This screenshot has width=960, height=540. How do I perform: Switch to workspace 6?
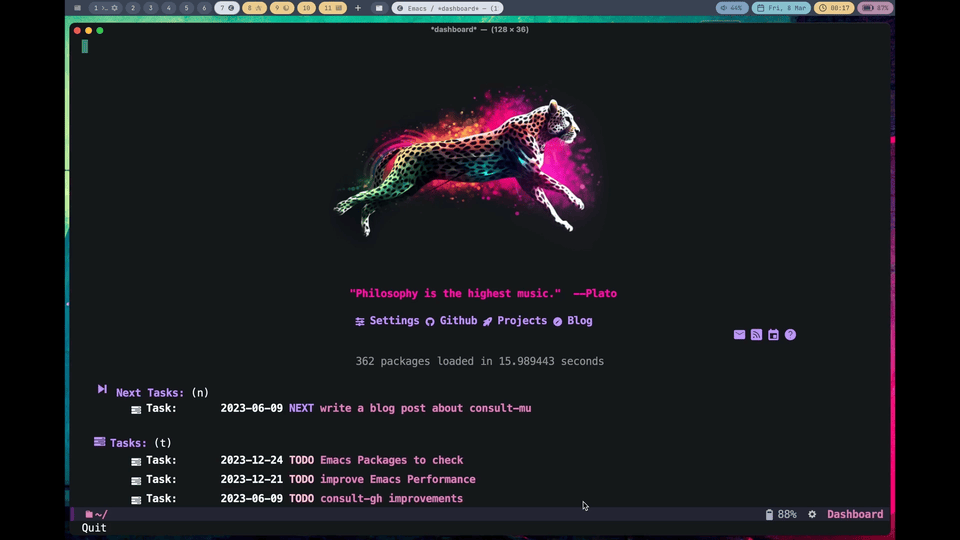tap(204, 8)
